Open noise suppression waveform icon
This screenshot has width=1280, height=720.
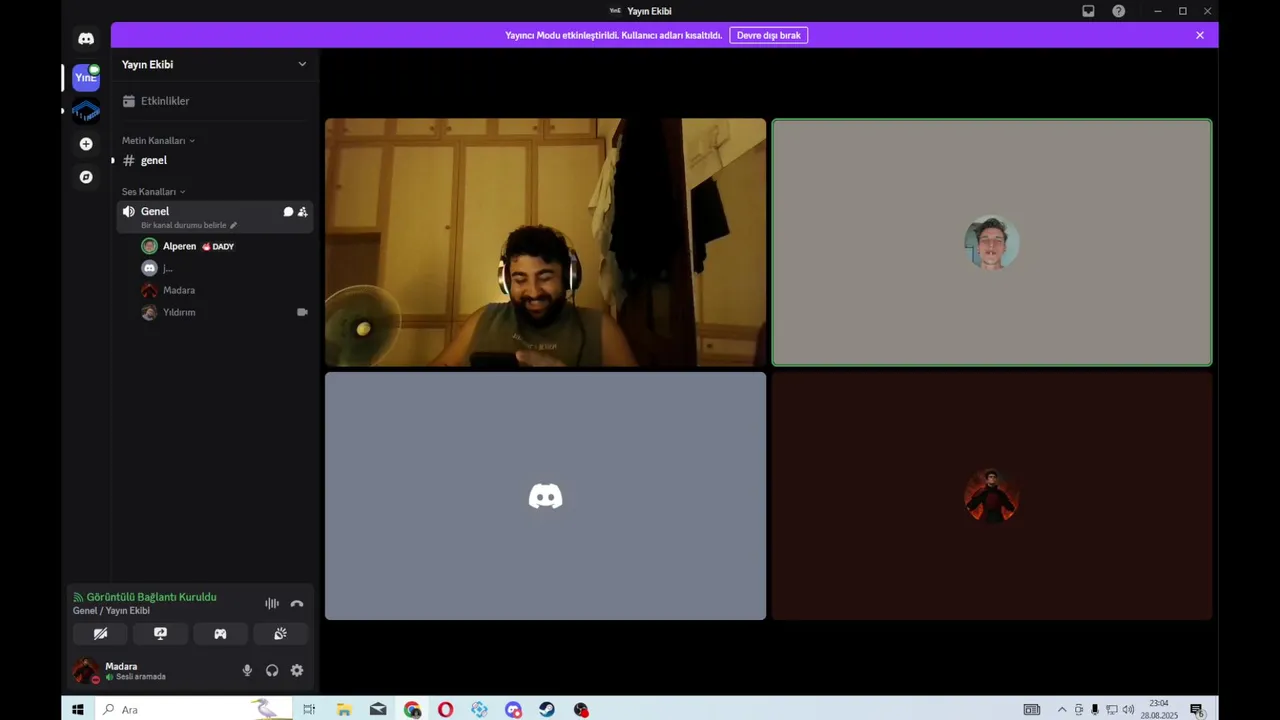coord(272,603)
